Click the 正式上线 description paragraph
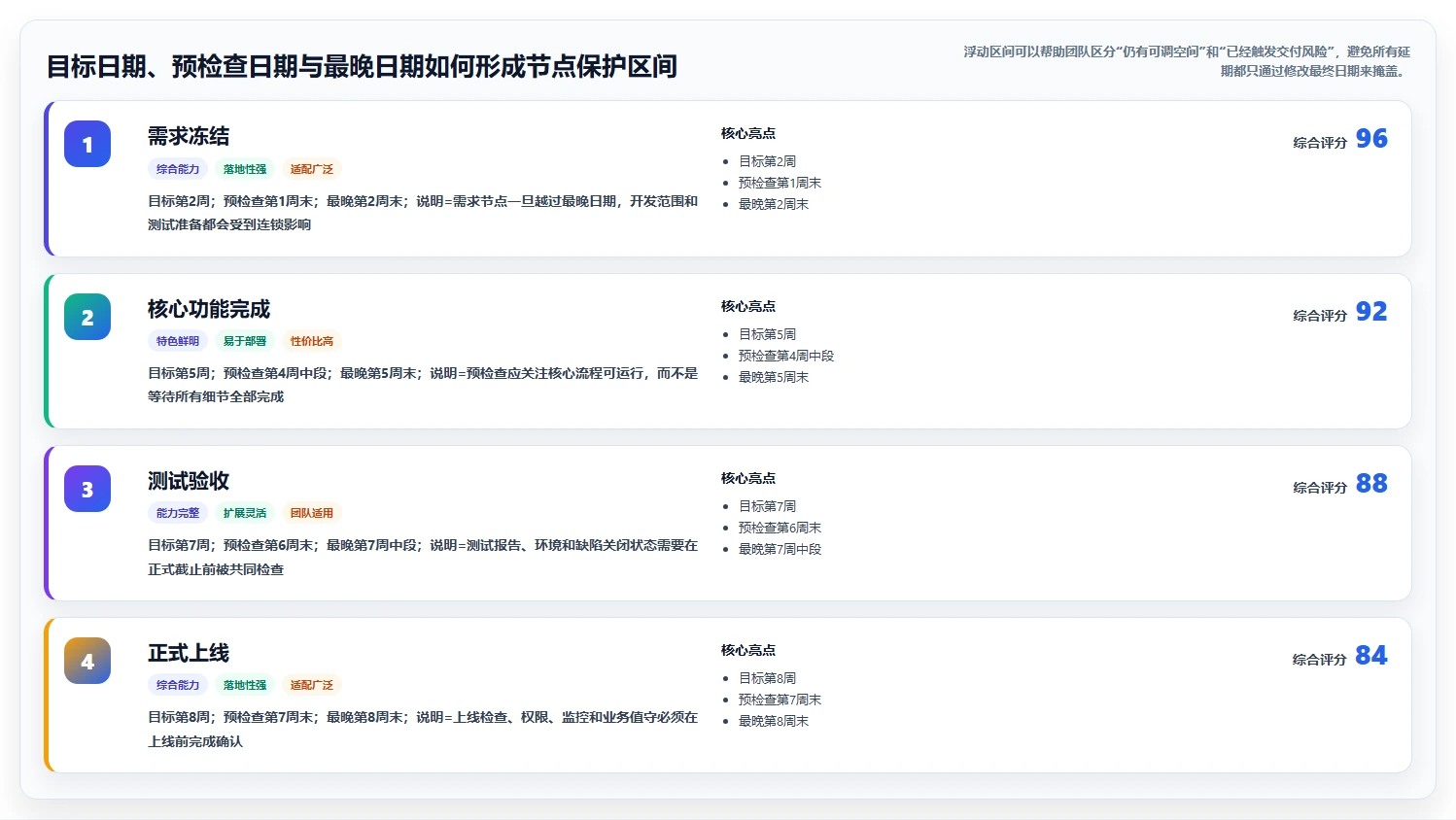 (x=423, y=730)
